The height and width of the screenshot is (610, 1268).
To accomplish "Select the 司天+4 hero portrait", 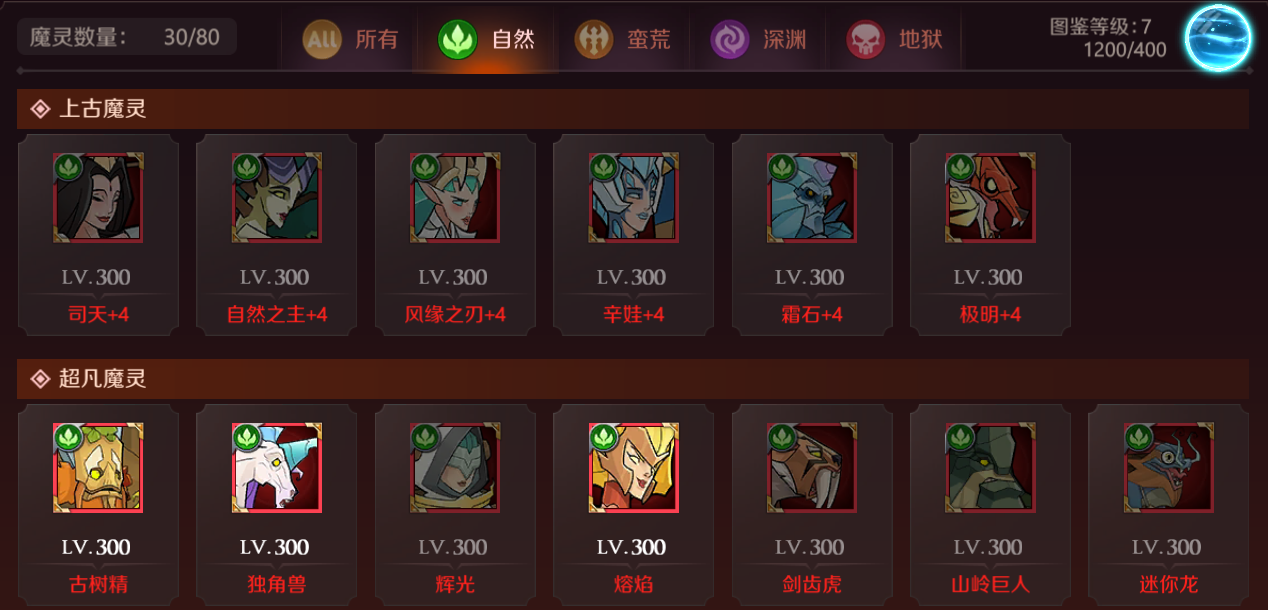I will tap(98, 197).
